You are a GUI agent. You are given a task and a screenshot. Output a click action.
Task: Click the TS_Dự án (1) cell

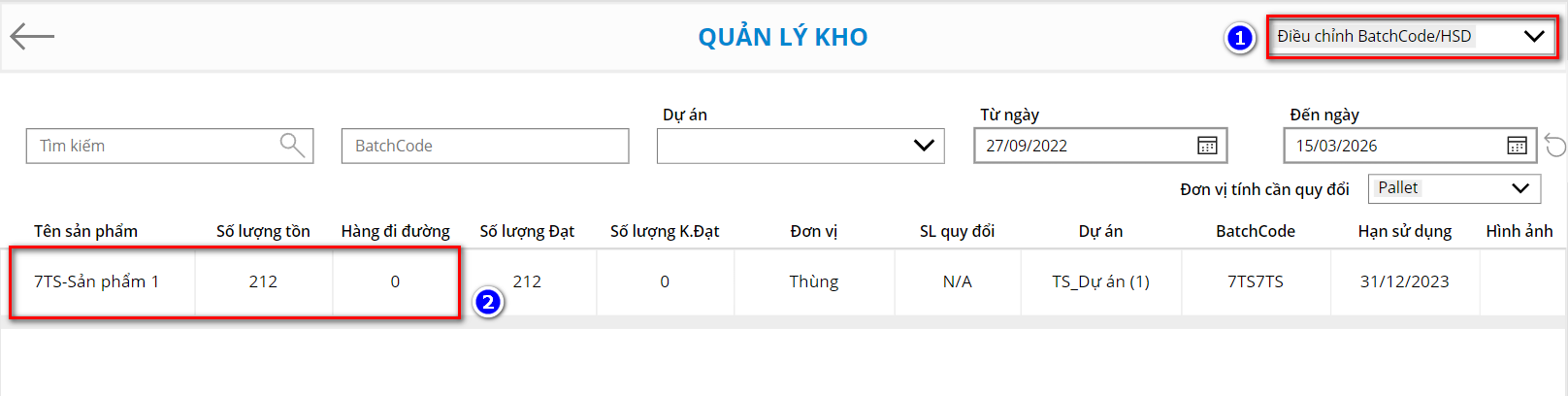[1100, 281]
